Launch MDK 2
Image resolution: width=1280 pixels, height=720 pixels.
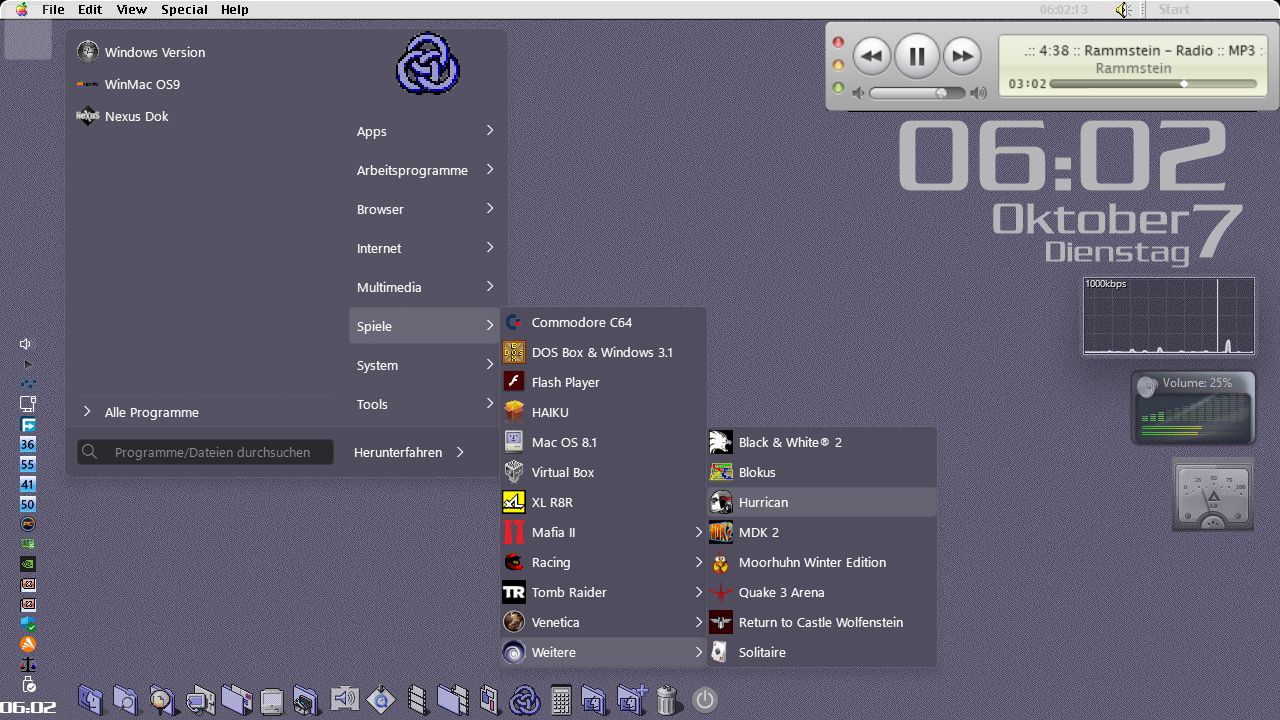[x=822, y=532]
